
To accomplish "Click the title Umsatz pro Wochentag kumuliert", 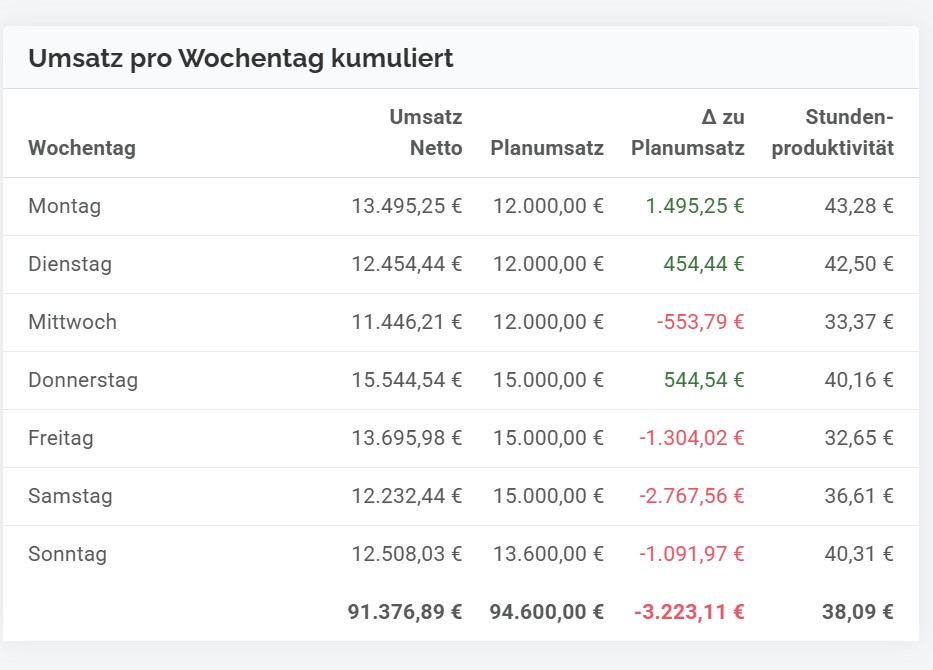I will point(241,58).
